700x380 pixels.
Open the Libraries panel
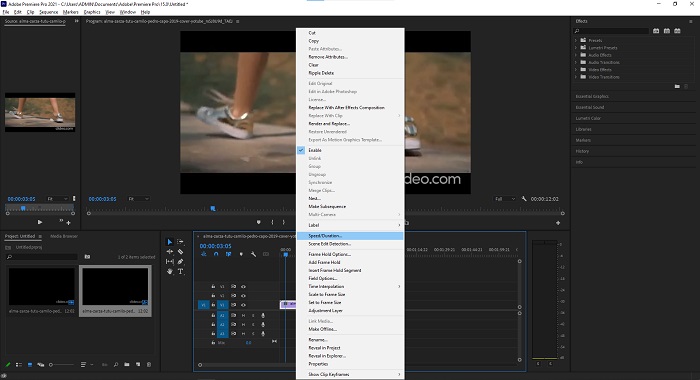(x=583, y=129)
